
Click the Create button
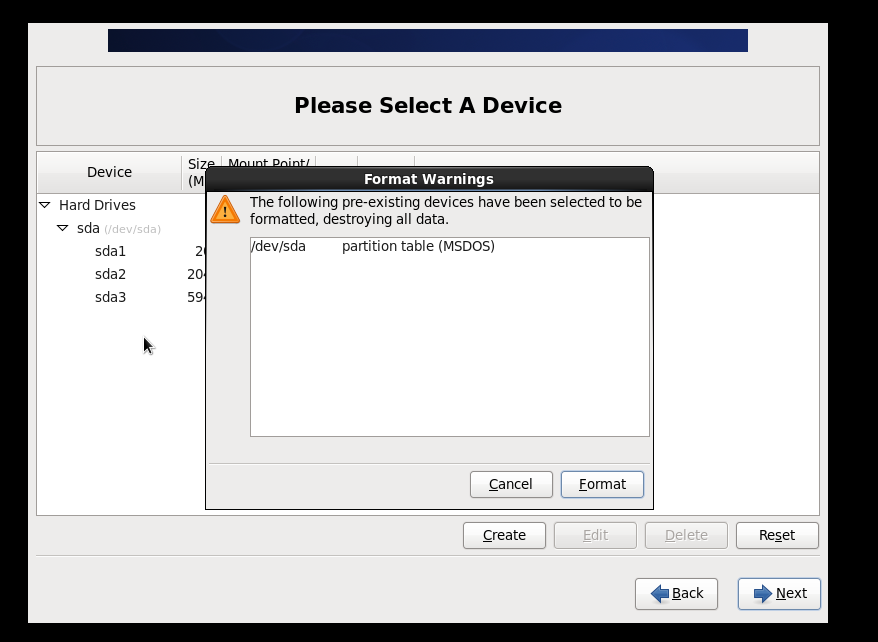(x=504, y=535)
